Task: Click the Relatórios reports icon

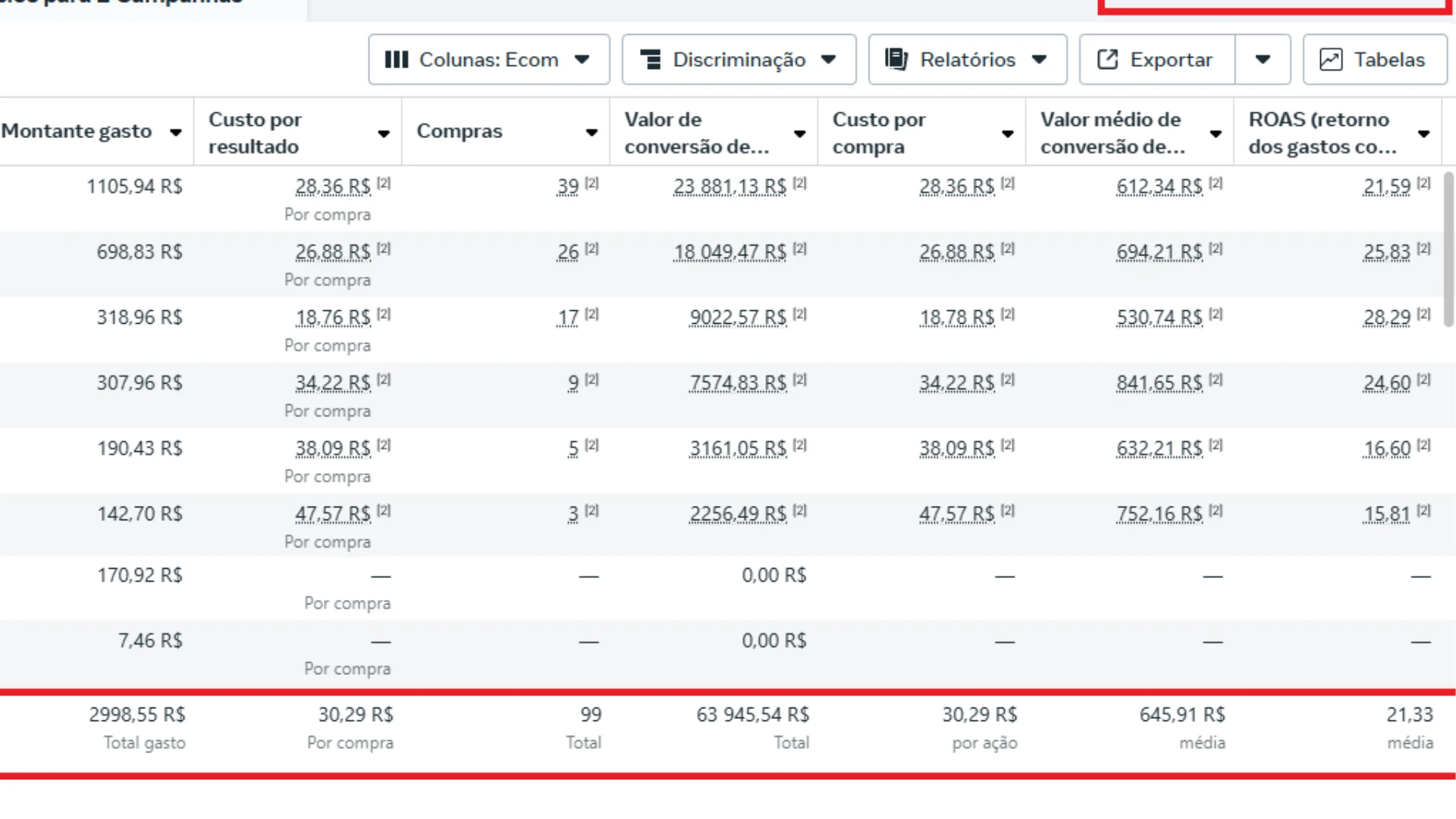Action: tap(896, 59)
